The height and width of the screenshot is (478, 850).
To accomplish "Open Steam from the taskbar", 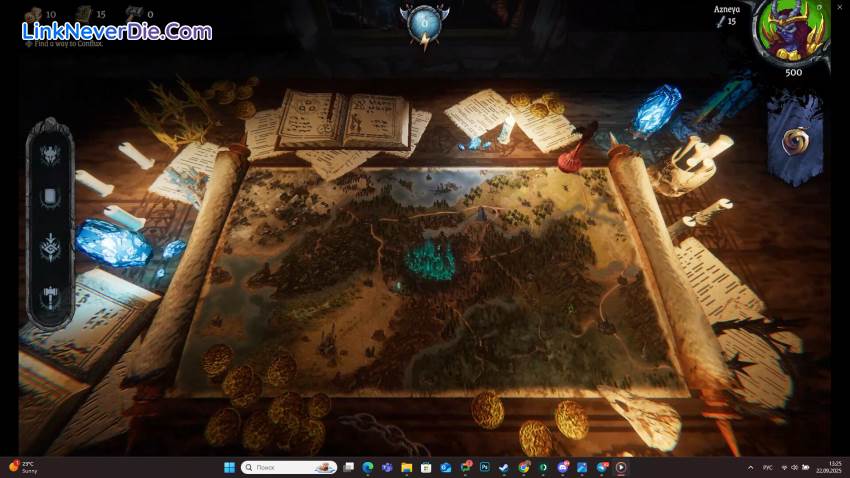I will [x=504, y=467].
